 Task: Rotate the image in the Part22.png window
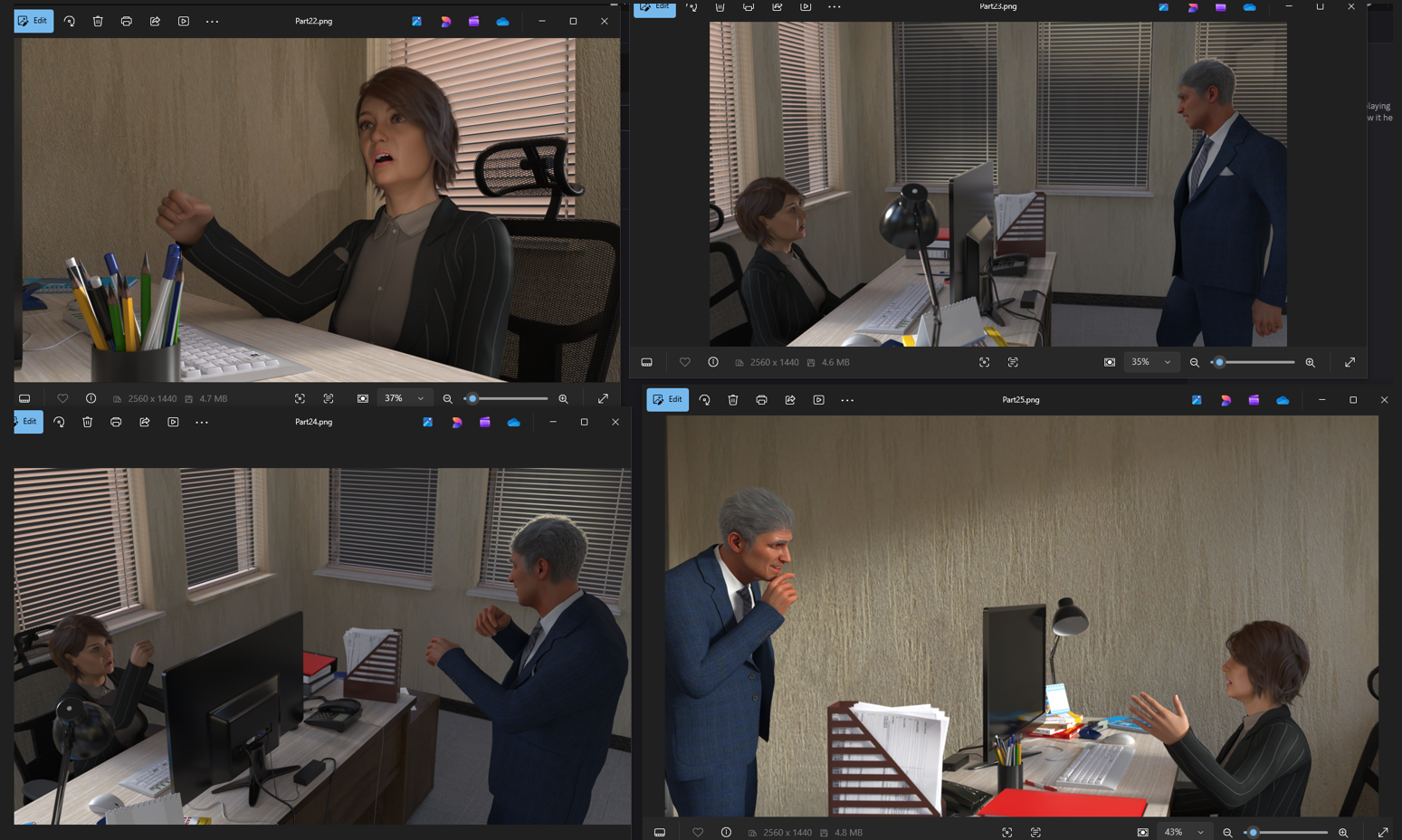coord(69,21)
